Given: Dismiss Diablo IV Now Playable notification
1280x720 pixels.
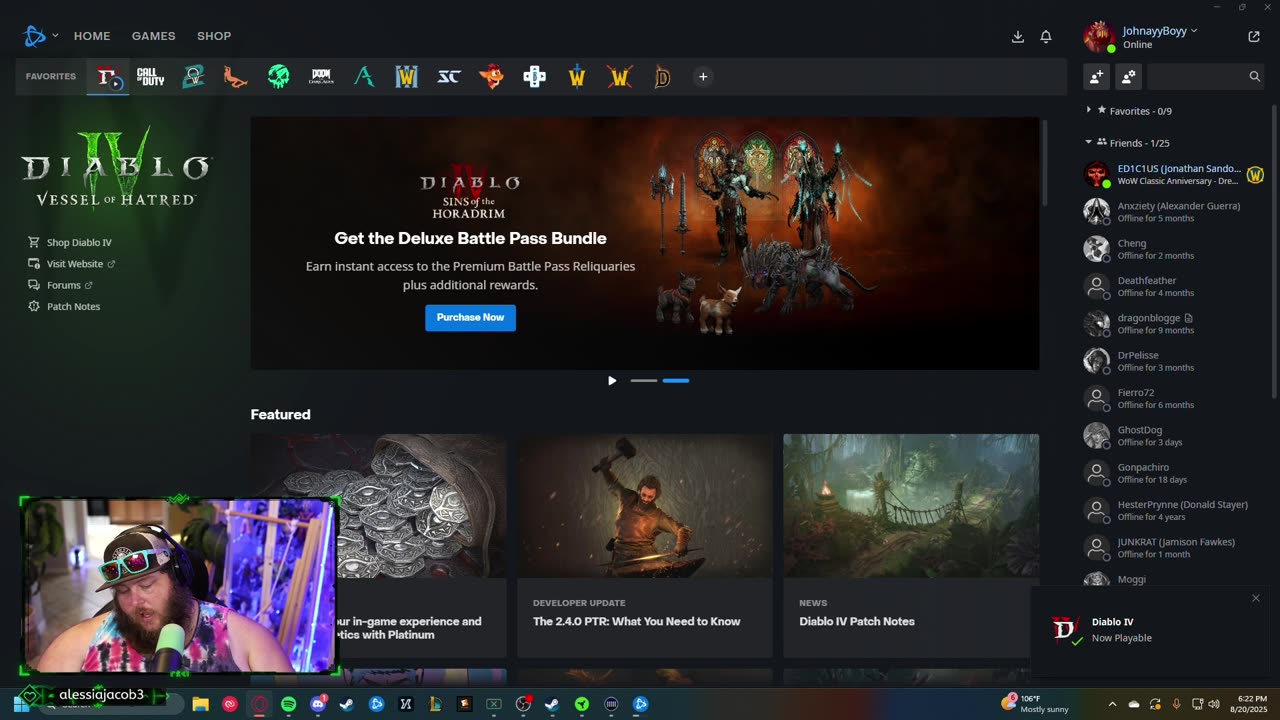Looking at the screenshot, I should (1256, 598).
